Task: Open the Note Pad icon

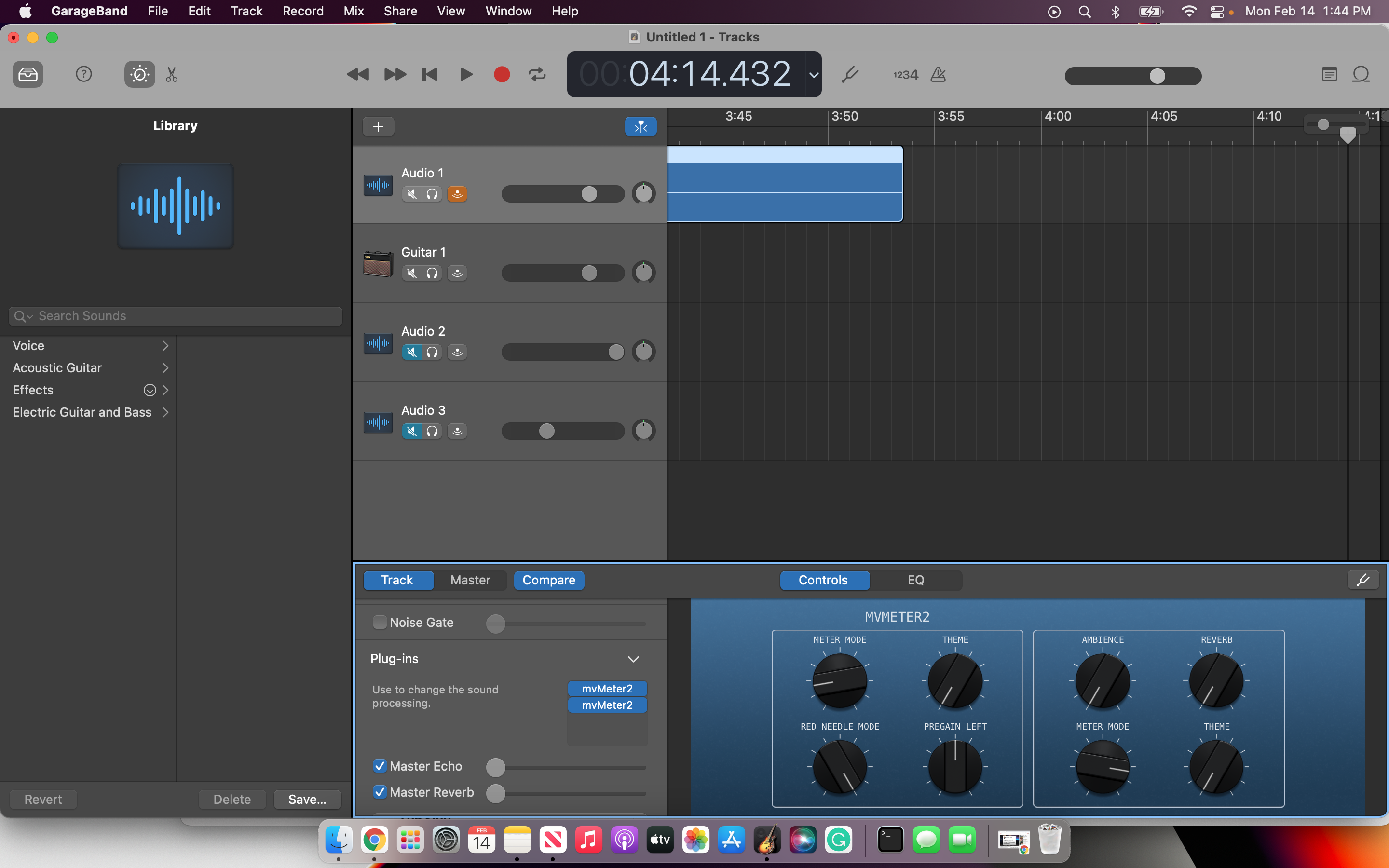Action: coord(1329,74)
